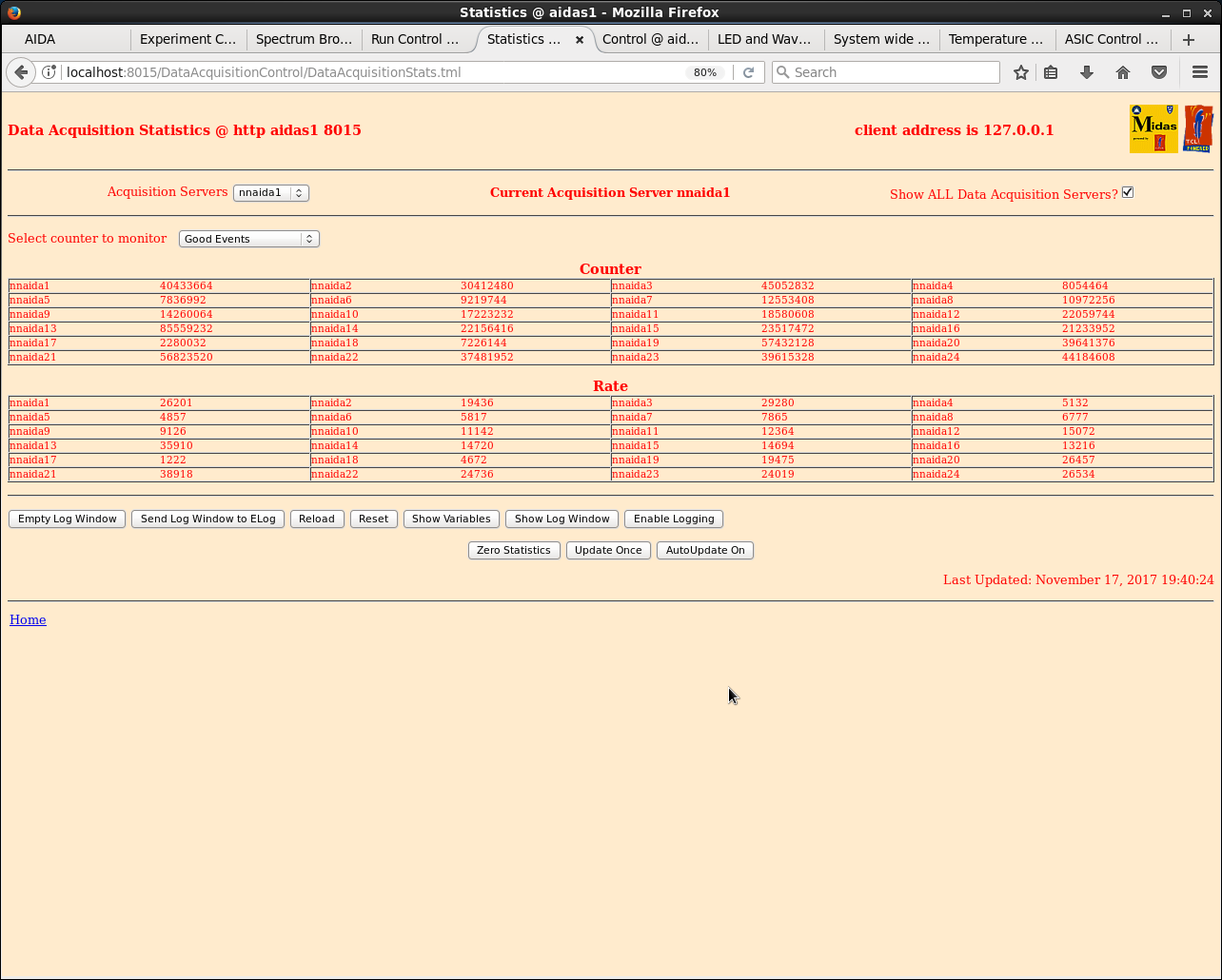Click the Midas logo image
Viewport: 1222px width, 980px height.
coord(1153,128)
